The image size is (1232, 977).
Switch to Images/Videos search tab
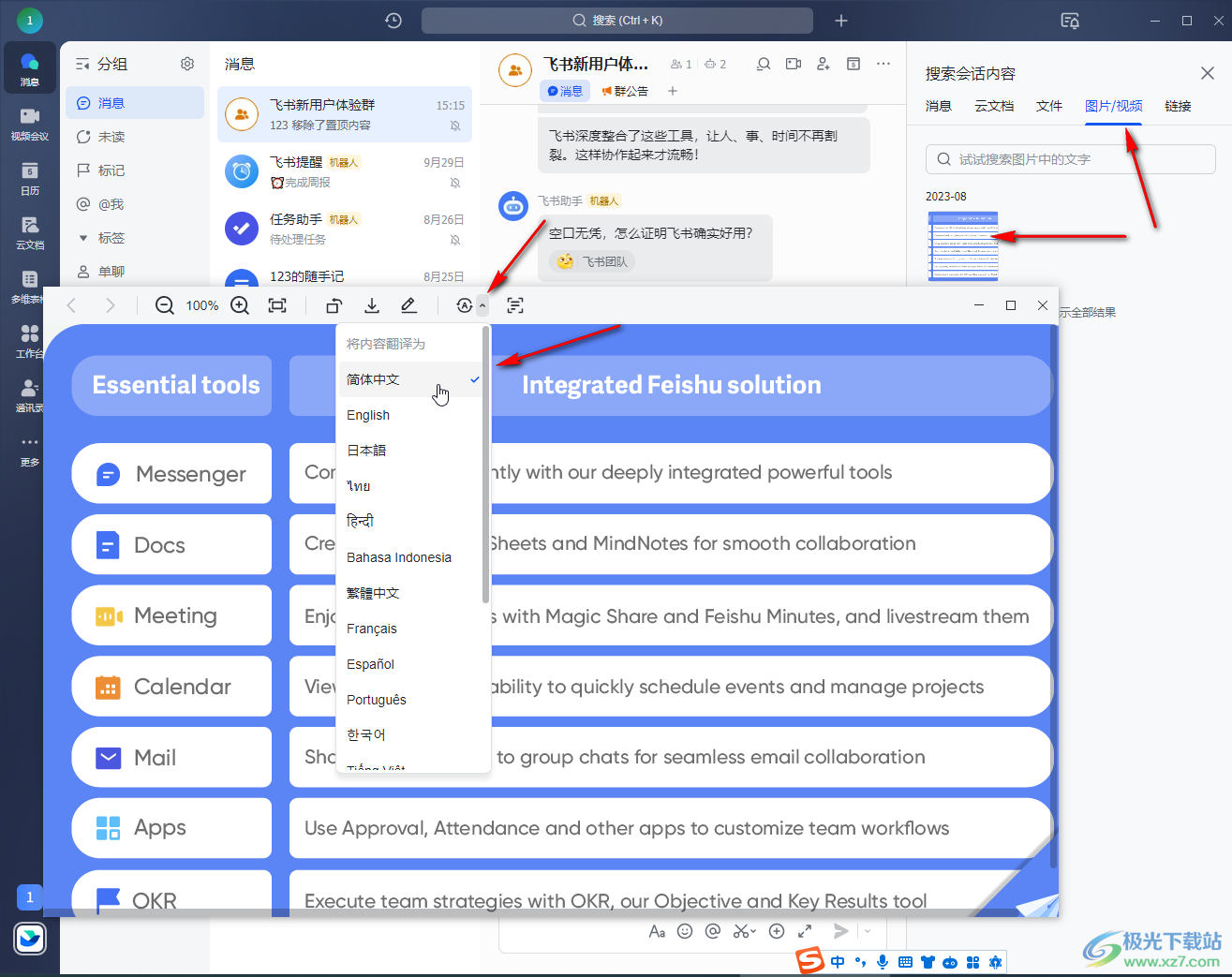(1113, 106)
